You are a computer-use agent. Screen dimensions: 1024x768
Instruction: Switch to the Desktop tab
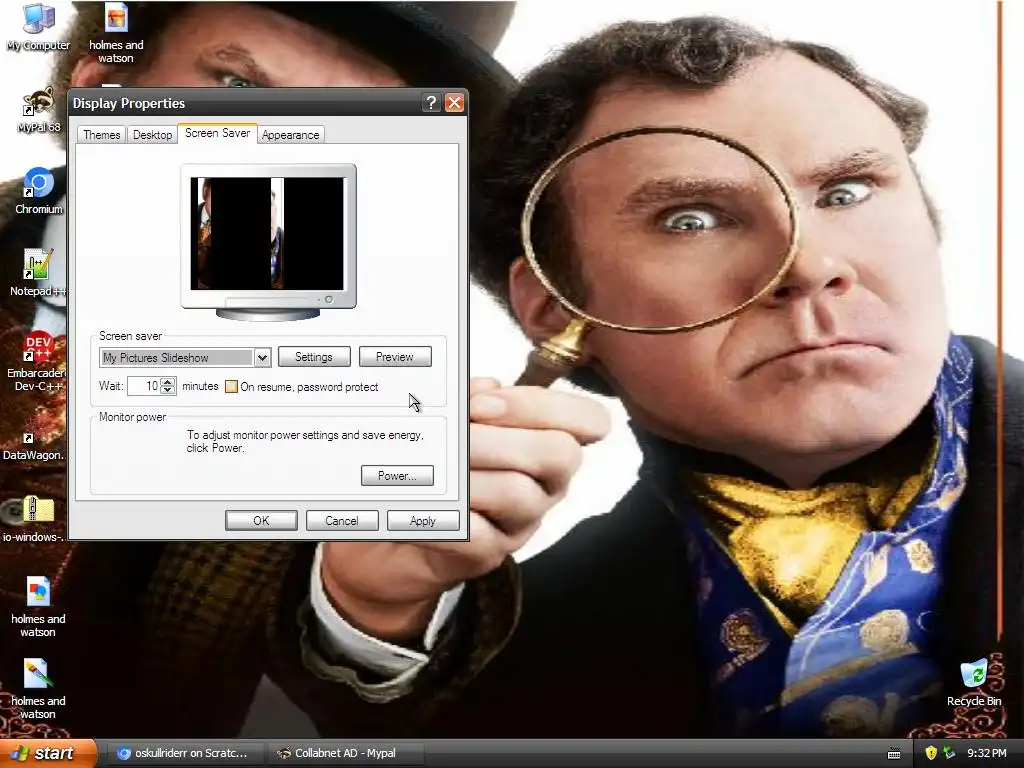(152, 135)
